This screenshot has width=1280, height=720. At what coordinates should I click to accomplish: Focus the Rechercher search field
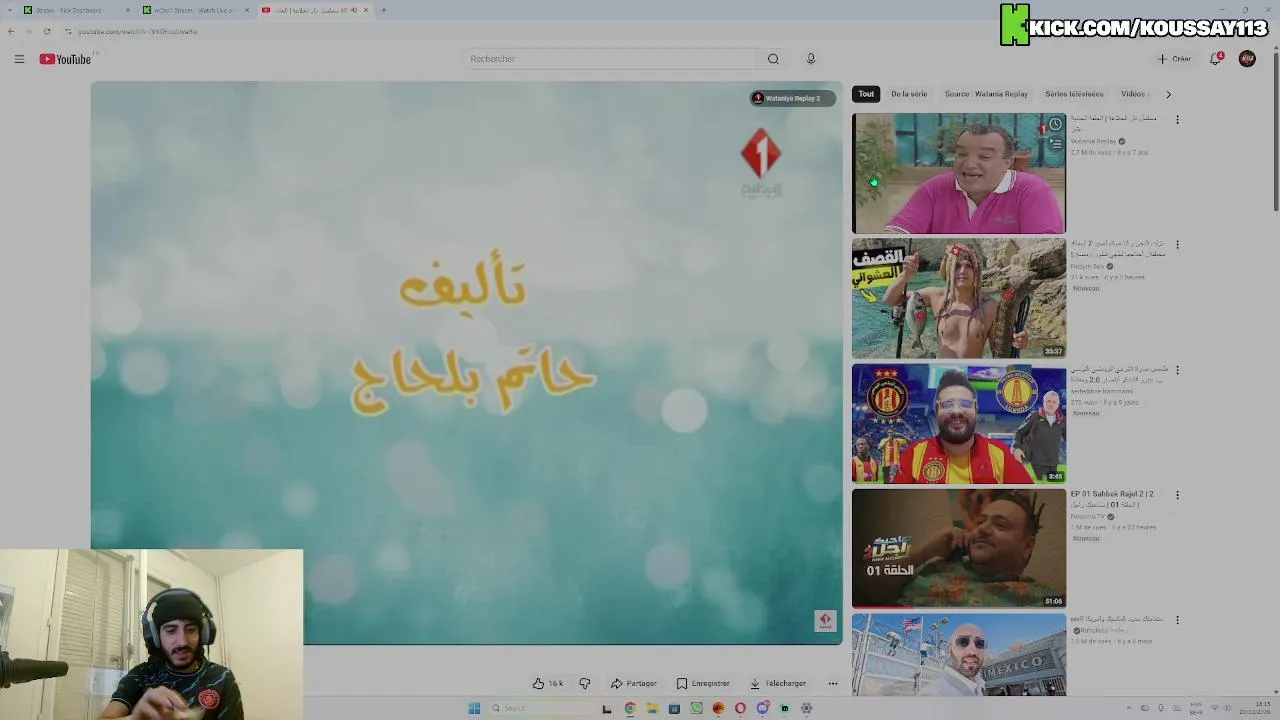pyautogui.click(x=610, y=59)
